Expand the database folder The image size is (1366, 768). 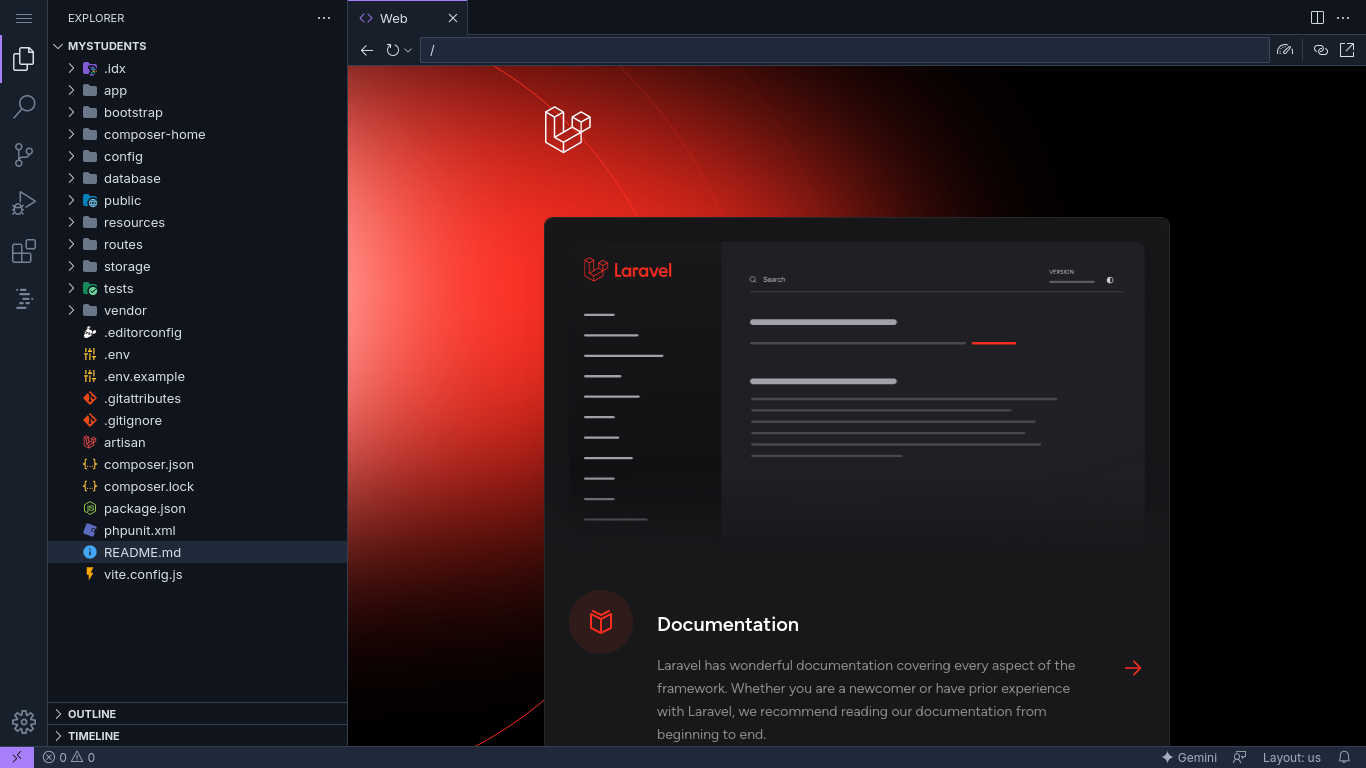[x=198, y=178]
